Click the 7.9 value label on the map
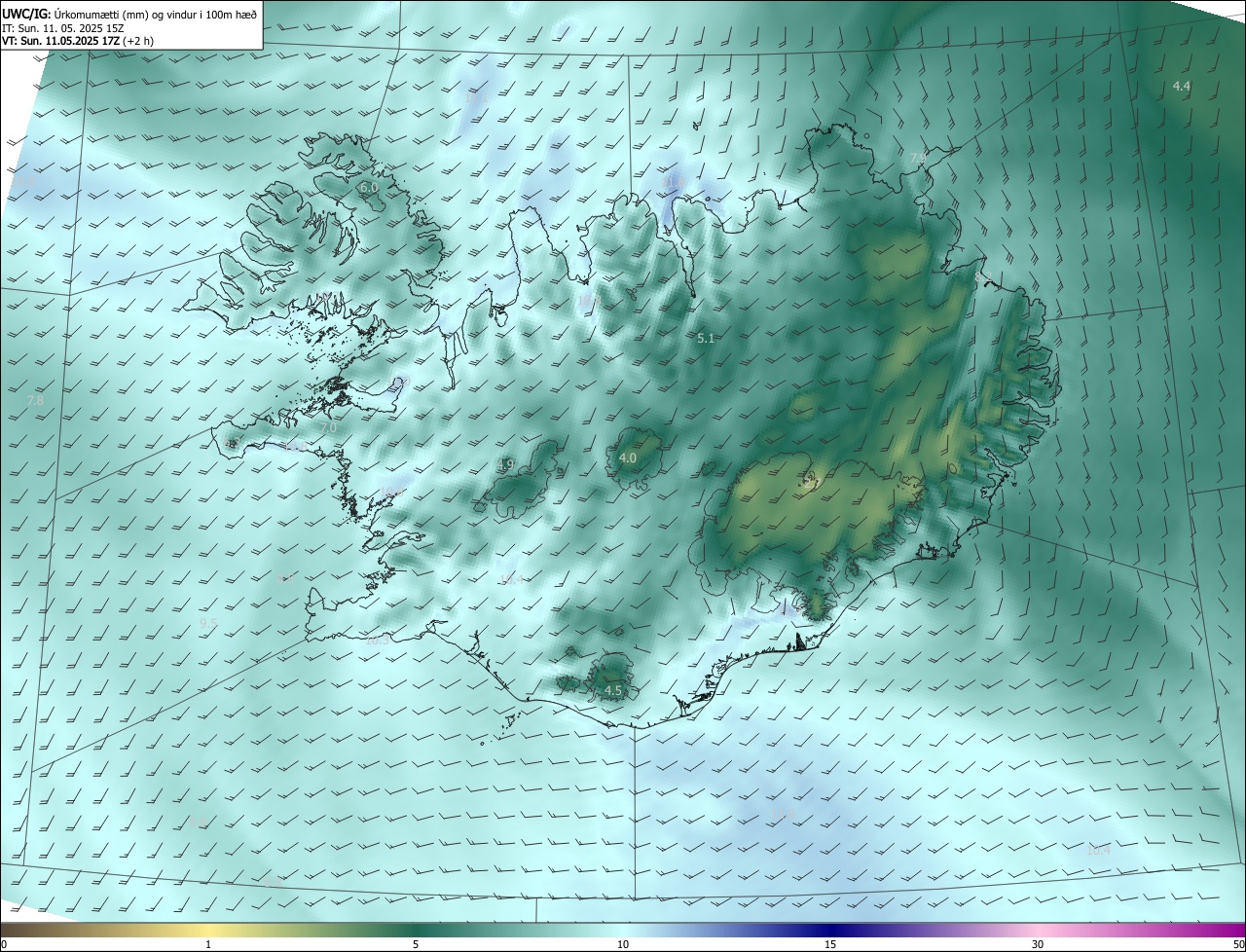The image size is (1246, 952). coord(917,158)
